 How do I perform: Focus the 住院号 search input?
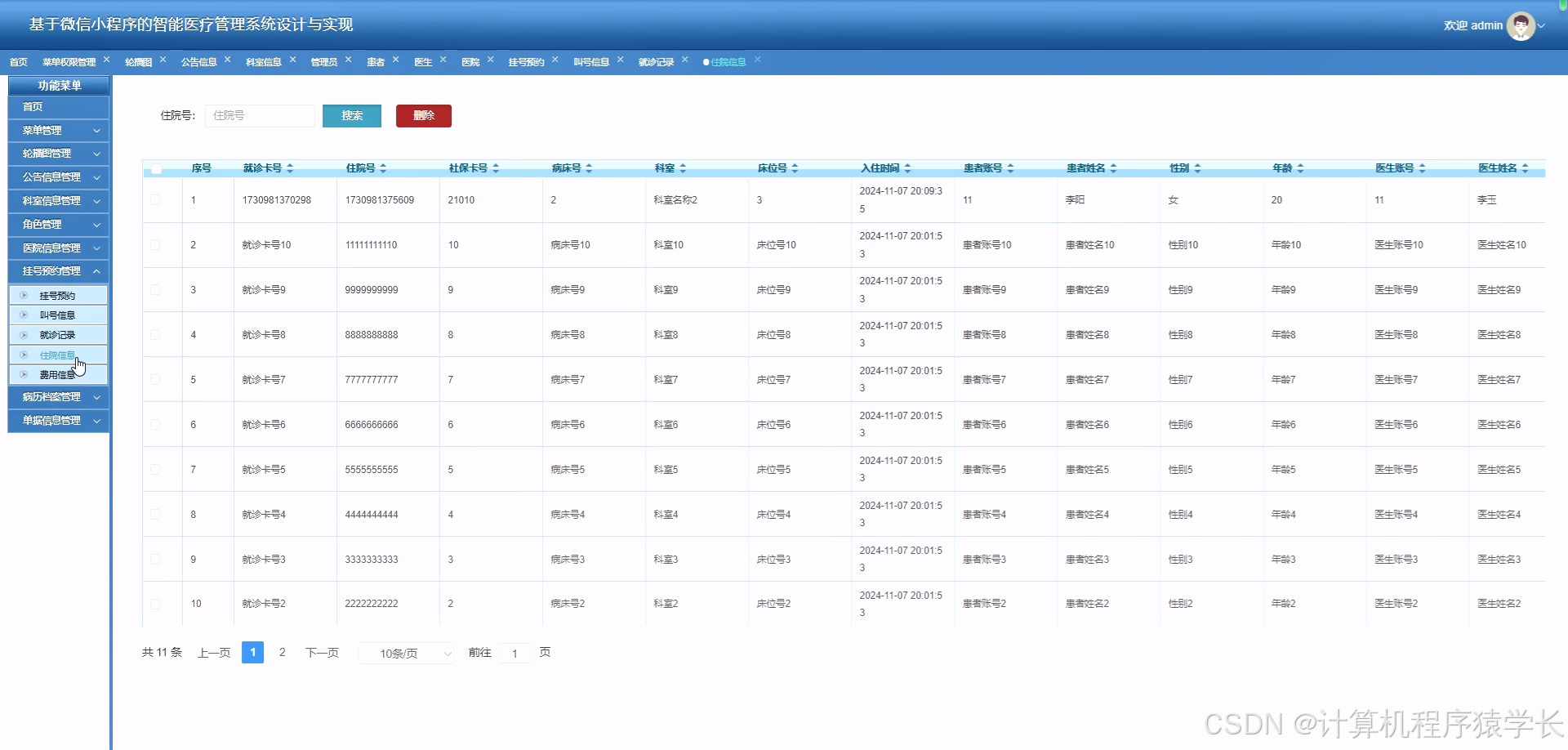click(x=260, y=116)
